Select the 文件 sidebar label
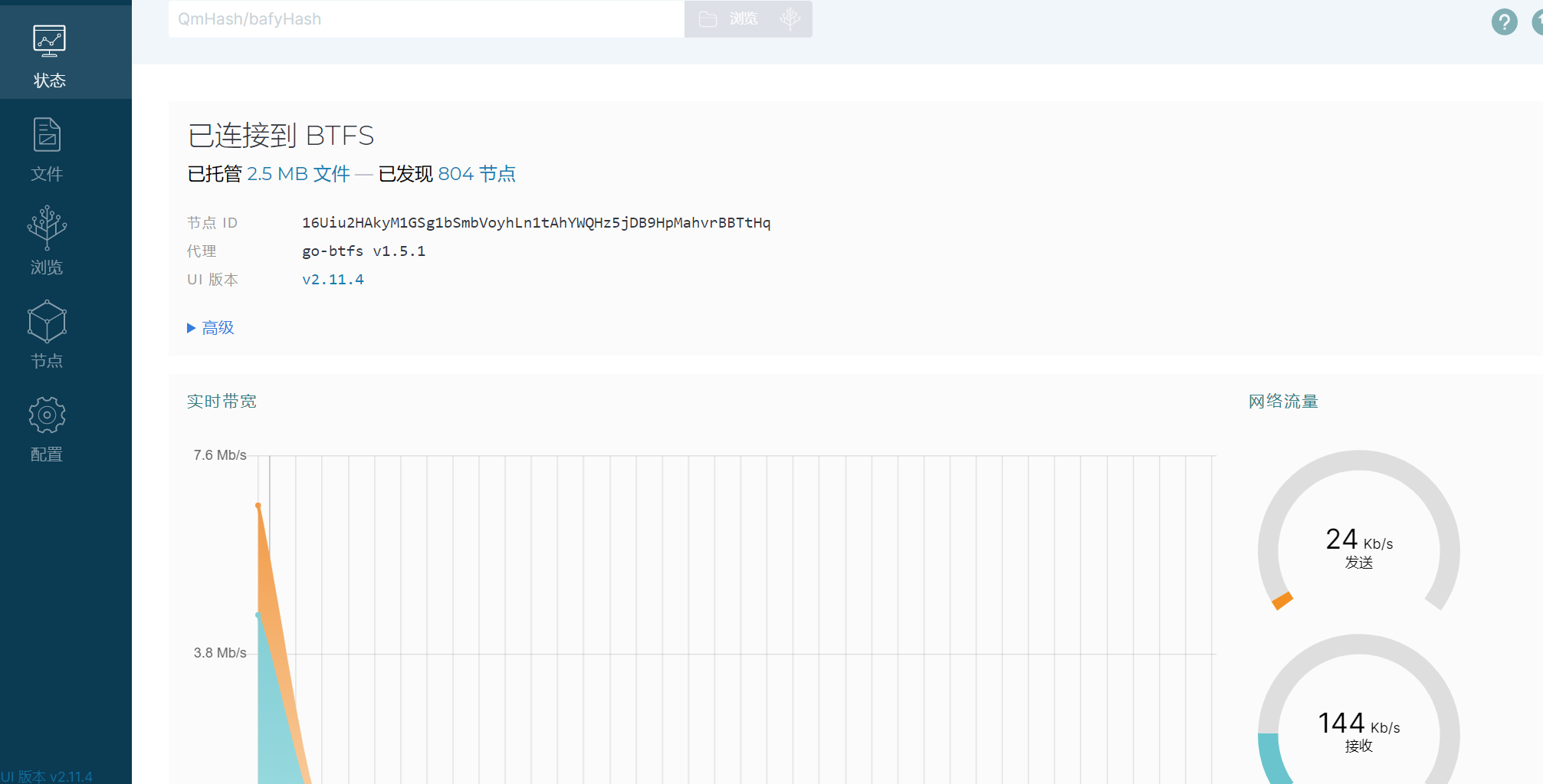The width and height of the screenshot is (1543, 784). 47,174
